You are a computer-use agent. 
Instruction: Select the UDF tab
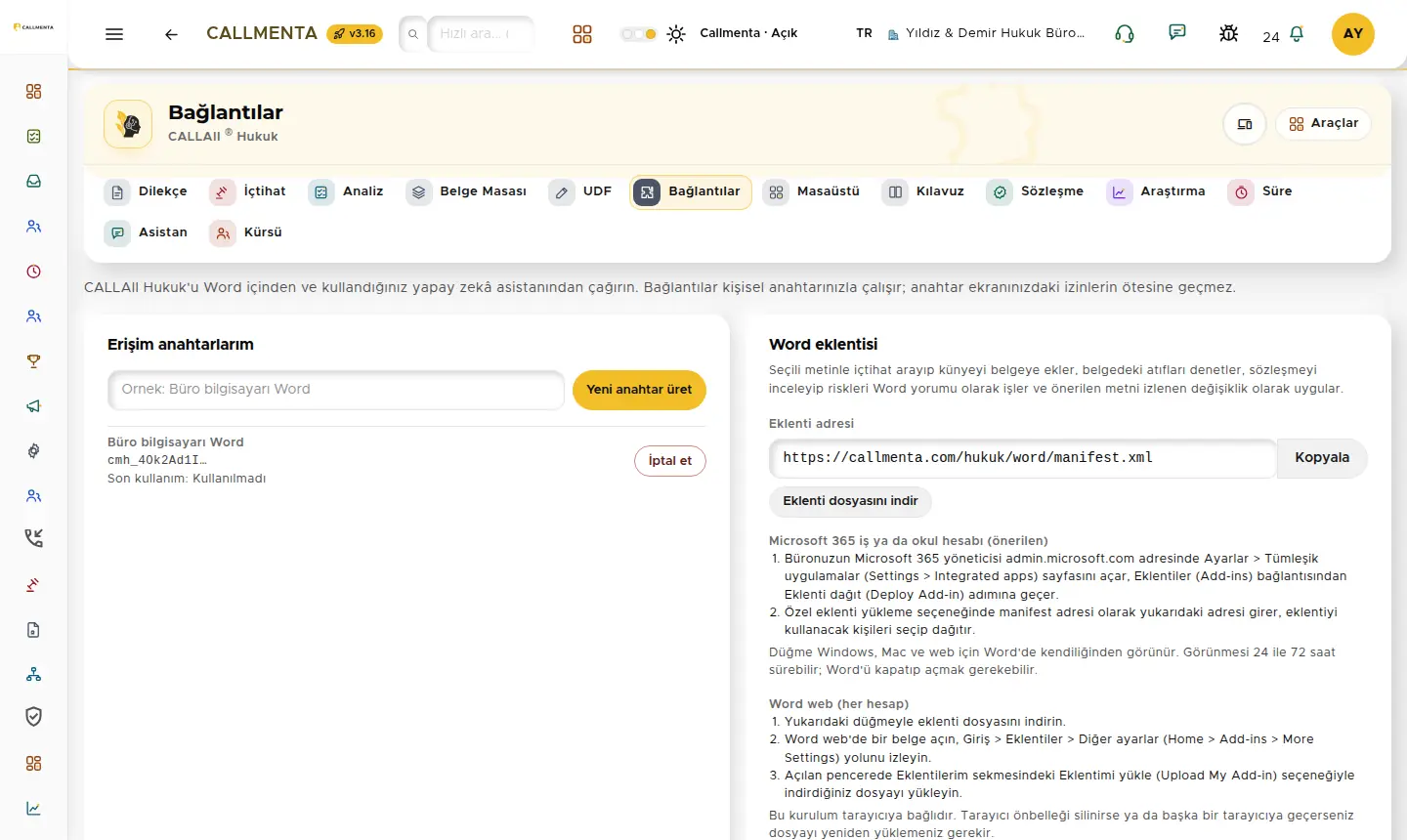click(x=580, y=191)
